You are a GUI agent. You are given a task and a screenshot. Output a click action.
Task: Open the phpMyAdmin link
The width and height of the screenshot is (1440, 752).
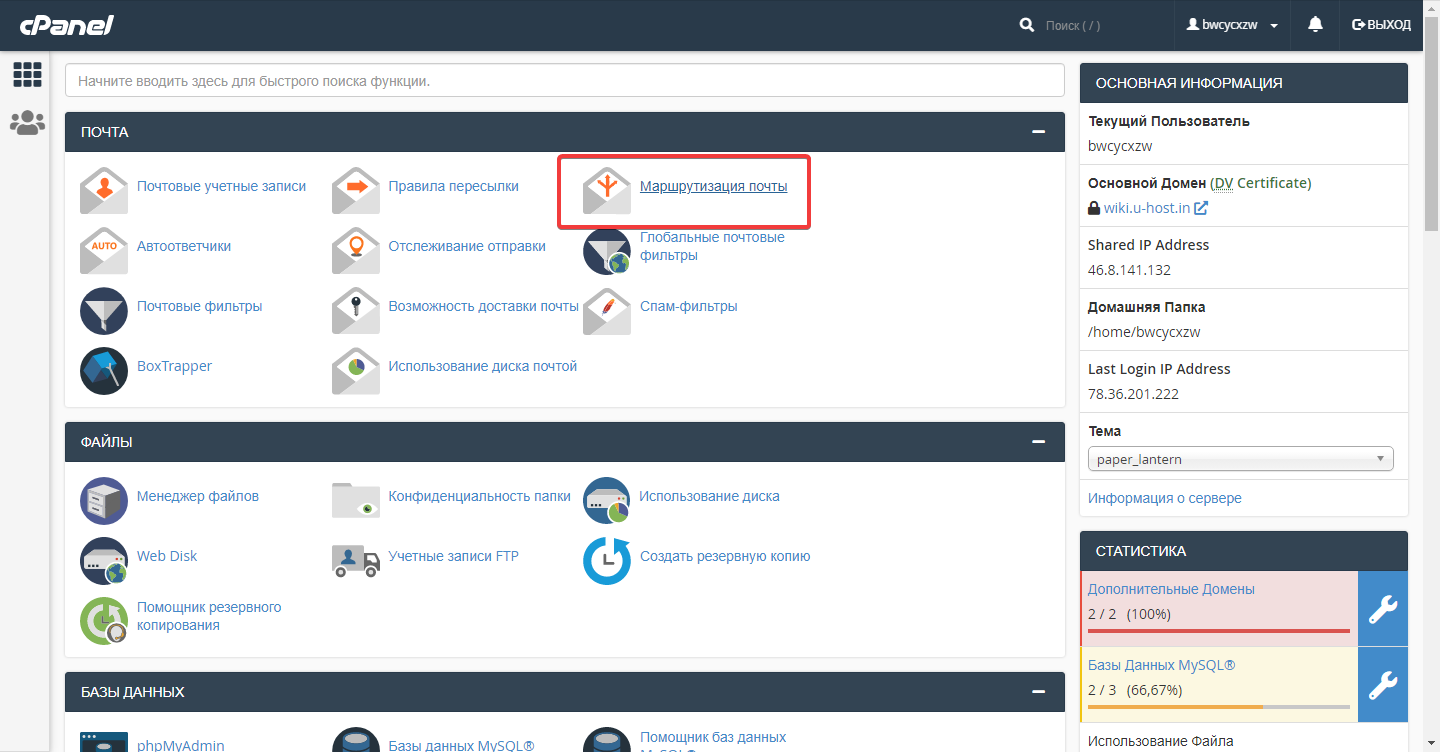pos(180,745)
